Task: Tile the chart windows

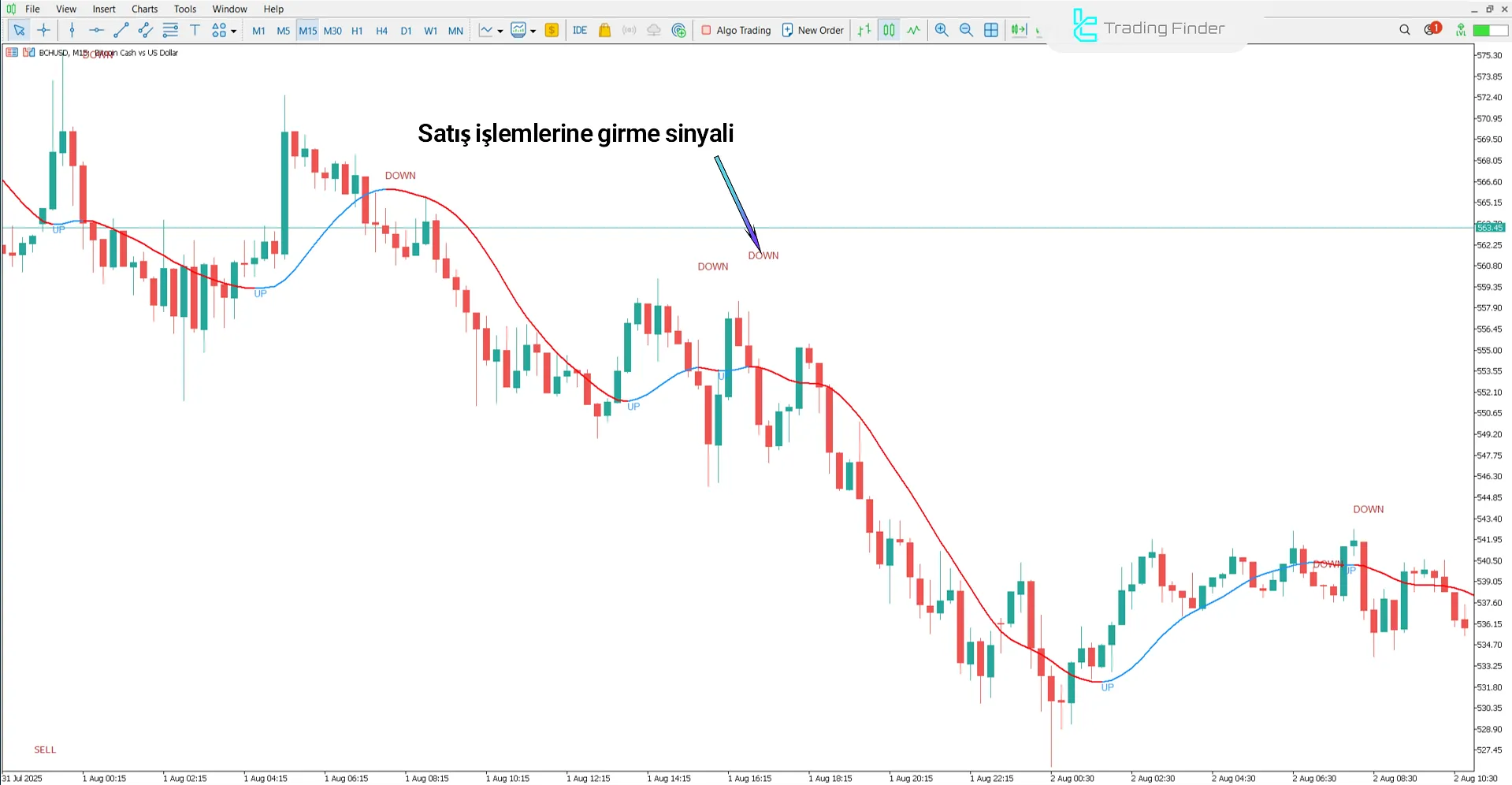Action: (x=990, y=30)
